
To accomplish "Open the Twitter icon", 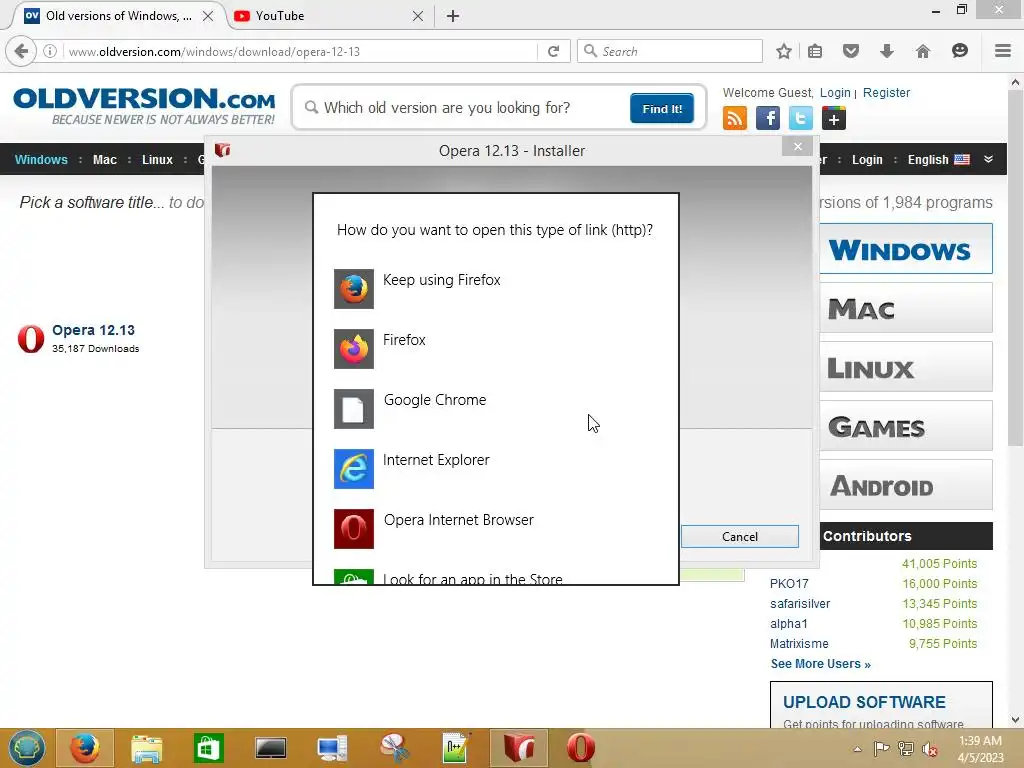I will pos(801,118).
